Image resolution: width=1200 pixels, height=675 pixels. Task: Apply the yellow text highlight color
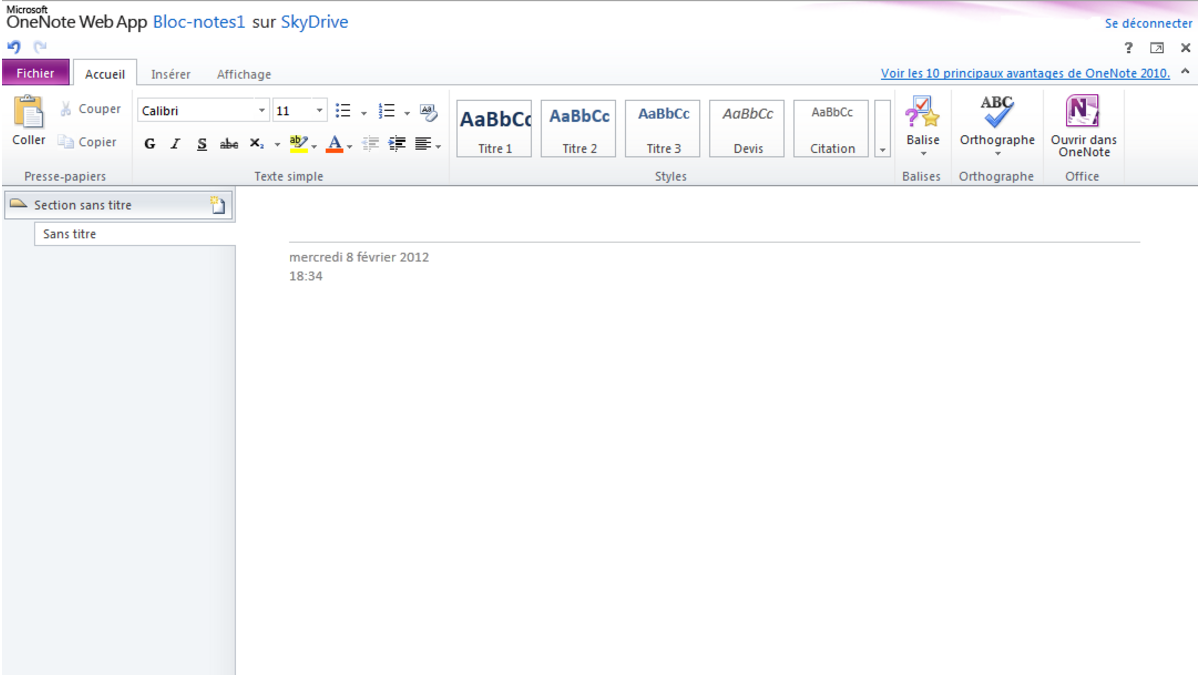[297, 144]
